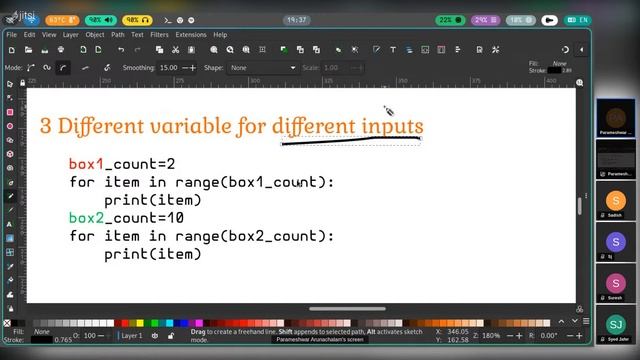Toggle Layer 1 visibility

[155, 336]
